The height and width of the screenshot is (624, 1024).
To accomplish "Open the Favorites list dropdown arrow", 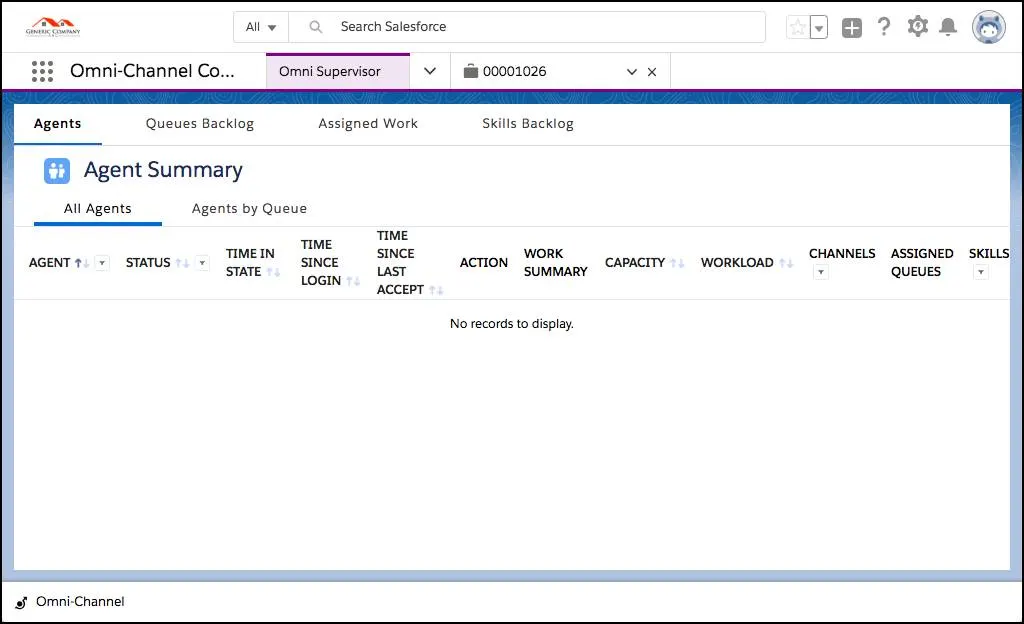I will (819, 27).
